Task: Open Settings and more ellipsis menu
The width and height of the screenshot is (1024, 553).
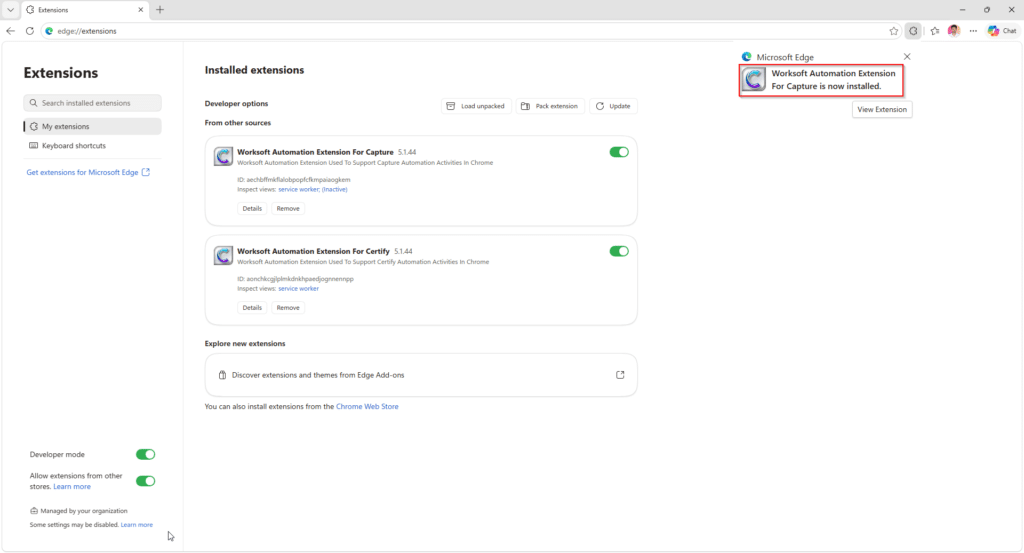Action: click(x=973, y=31)
